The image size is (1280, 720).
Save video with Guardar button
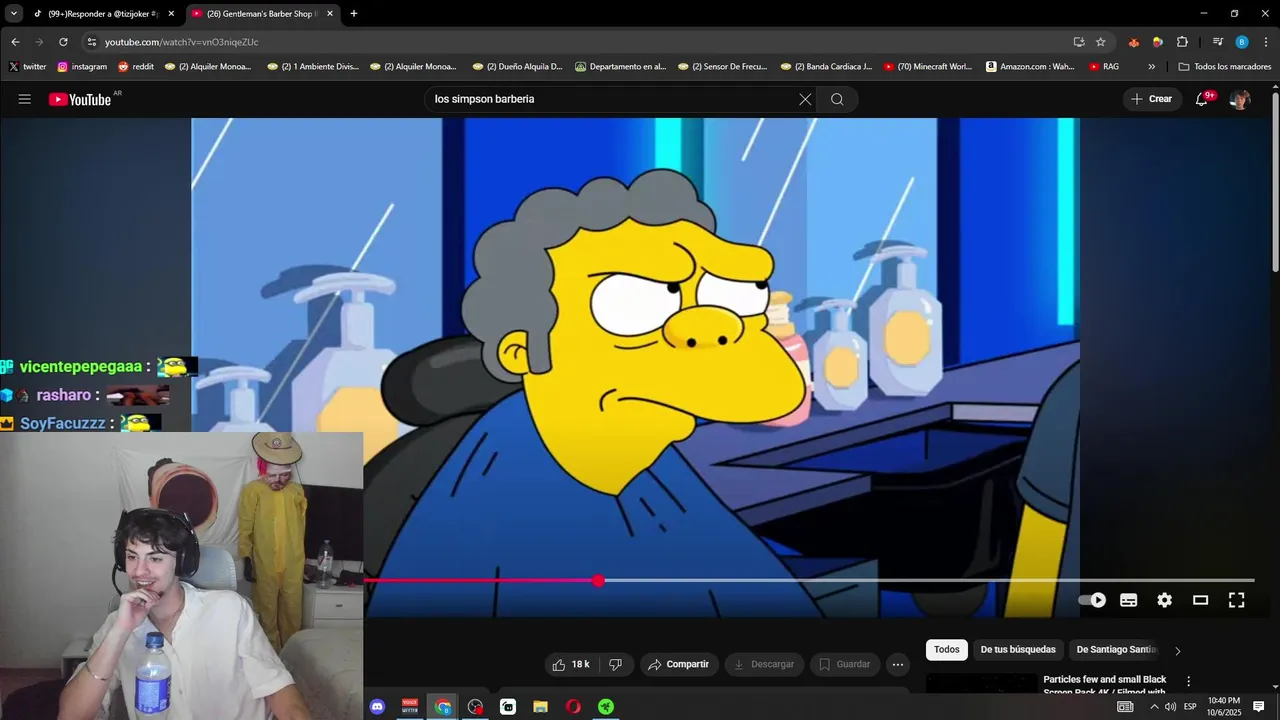(845, 664)
